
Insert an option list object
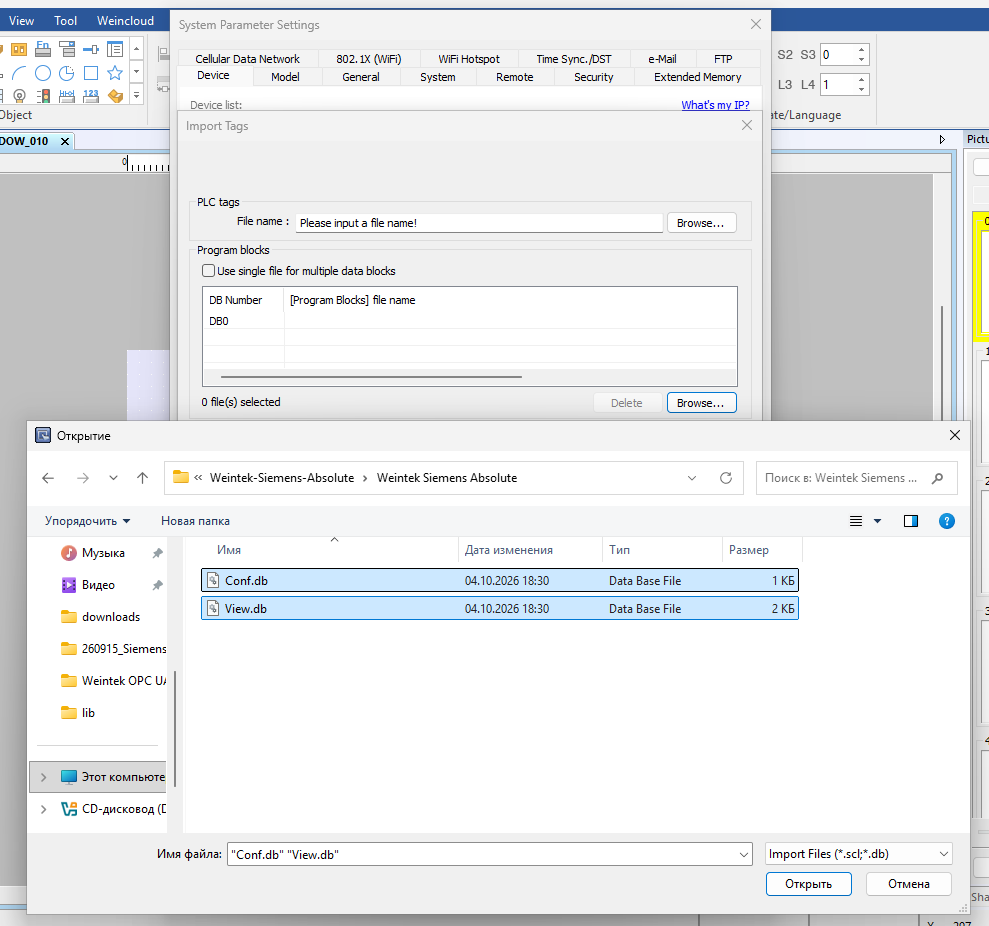point(67,49)
